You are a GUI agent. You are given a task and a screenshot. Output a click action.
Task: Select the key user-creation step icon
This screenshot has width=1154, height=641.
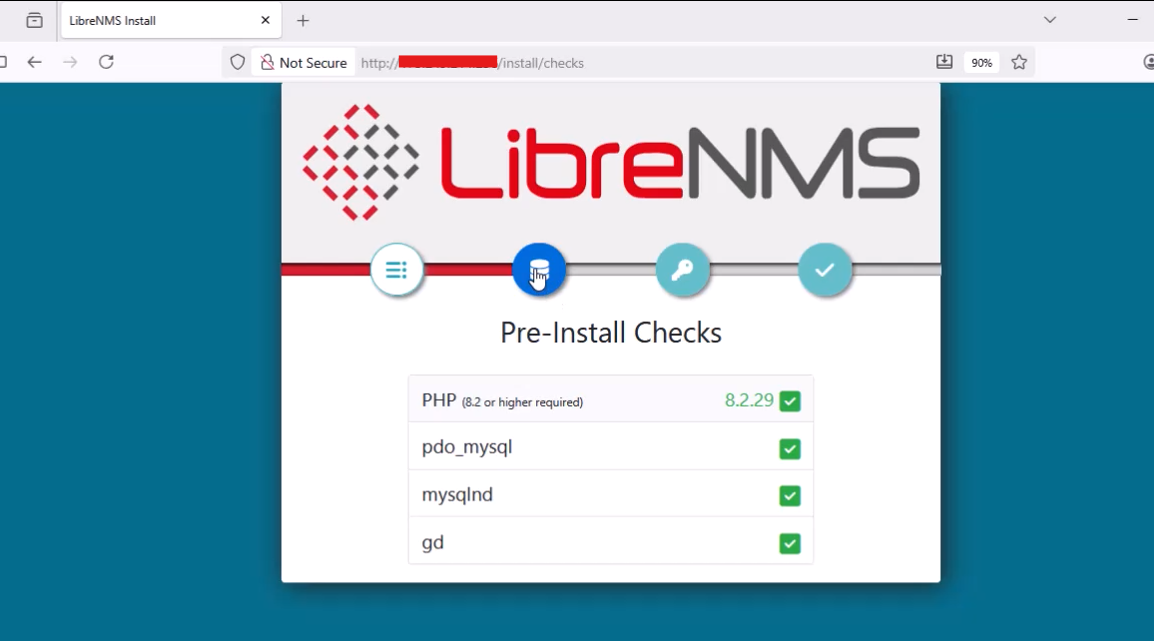point(682,269)
